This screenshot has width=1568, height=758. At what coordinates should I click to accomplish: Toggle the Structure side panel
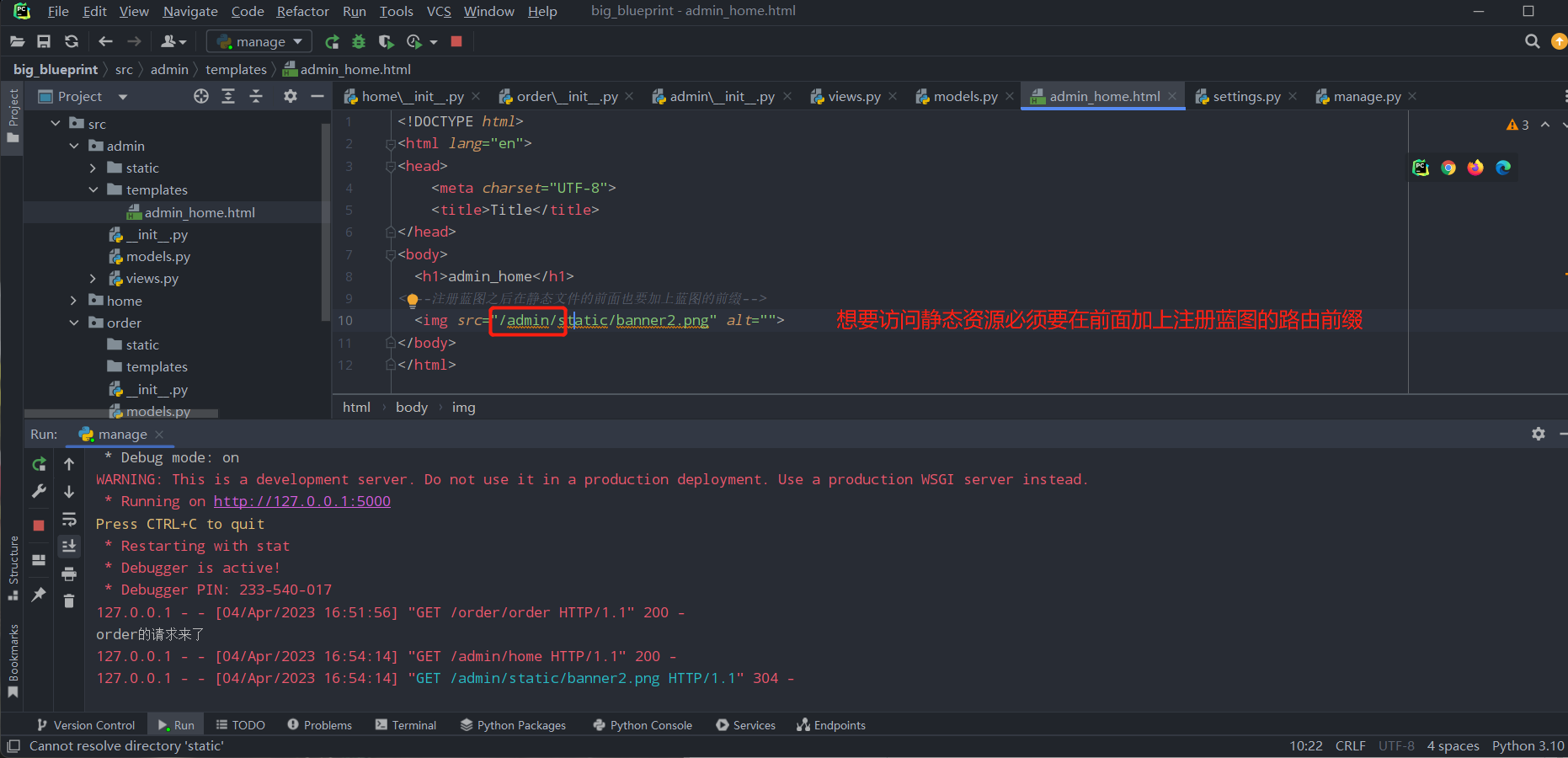[x=13, y=568]
